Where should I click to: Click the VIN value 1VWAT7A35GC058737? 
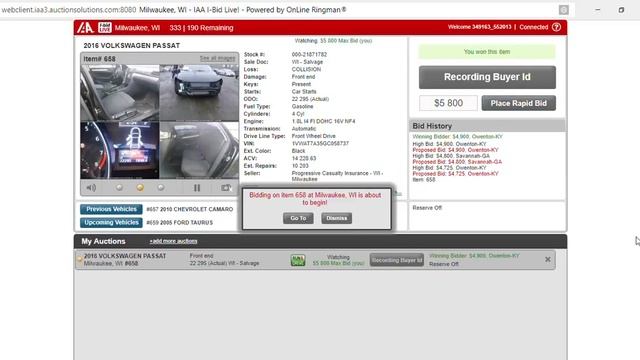click(320, 143)
